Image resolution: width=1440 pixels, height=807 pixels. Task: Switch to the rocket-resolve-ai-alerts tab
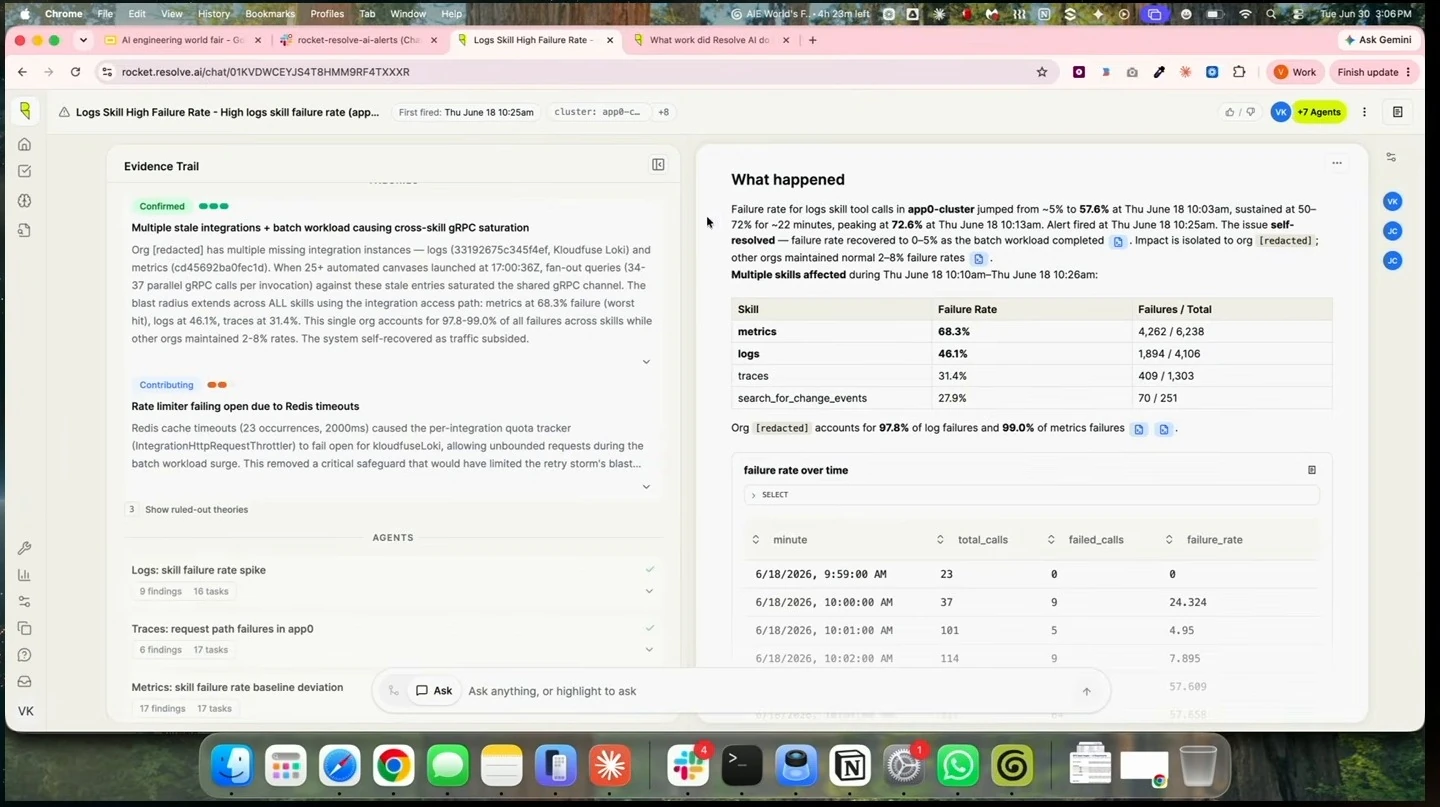coord(358,40)
